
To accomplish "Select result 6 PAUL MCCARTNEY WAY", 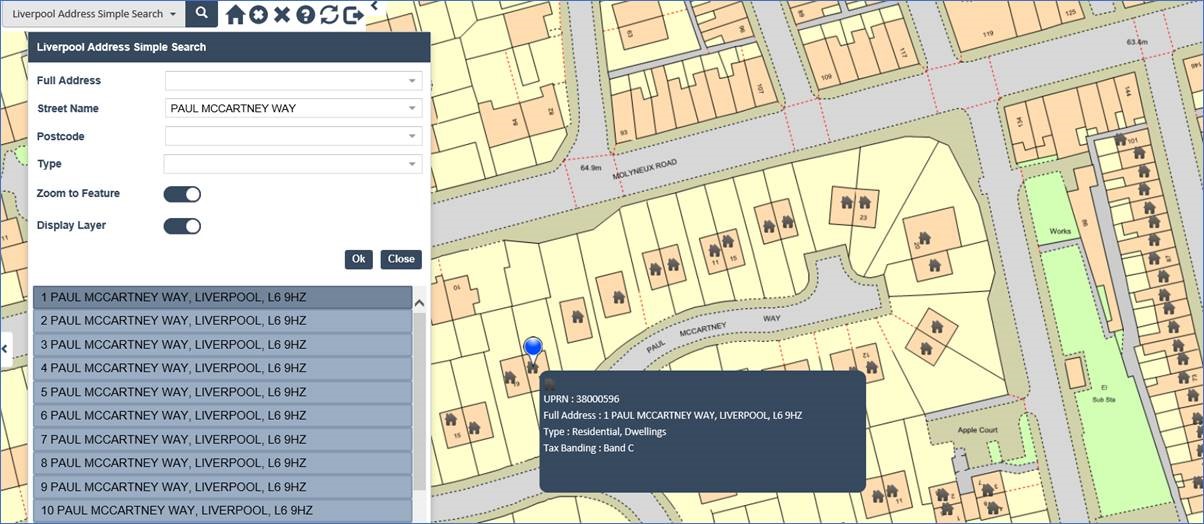I will [223, 416].
